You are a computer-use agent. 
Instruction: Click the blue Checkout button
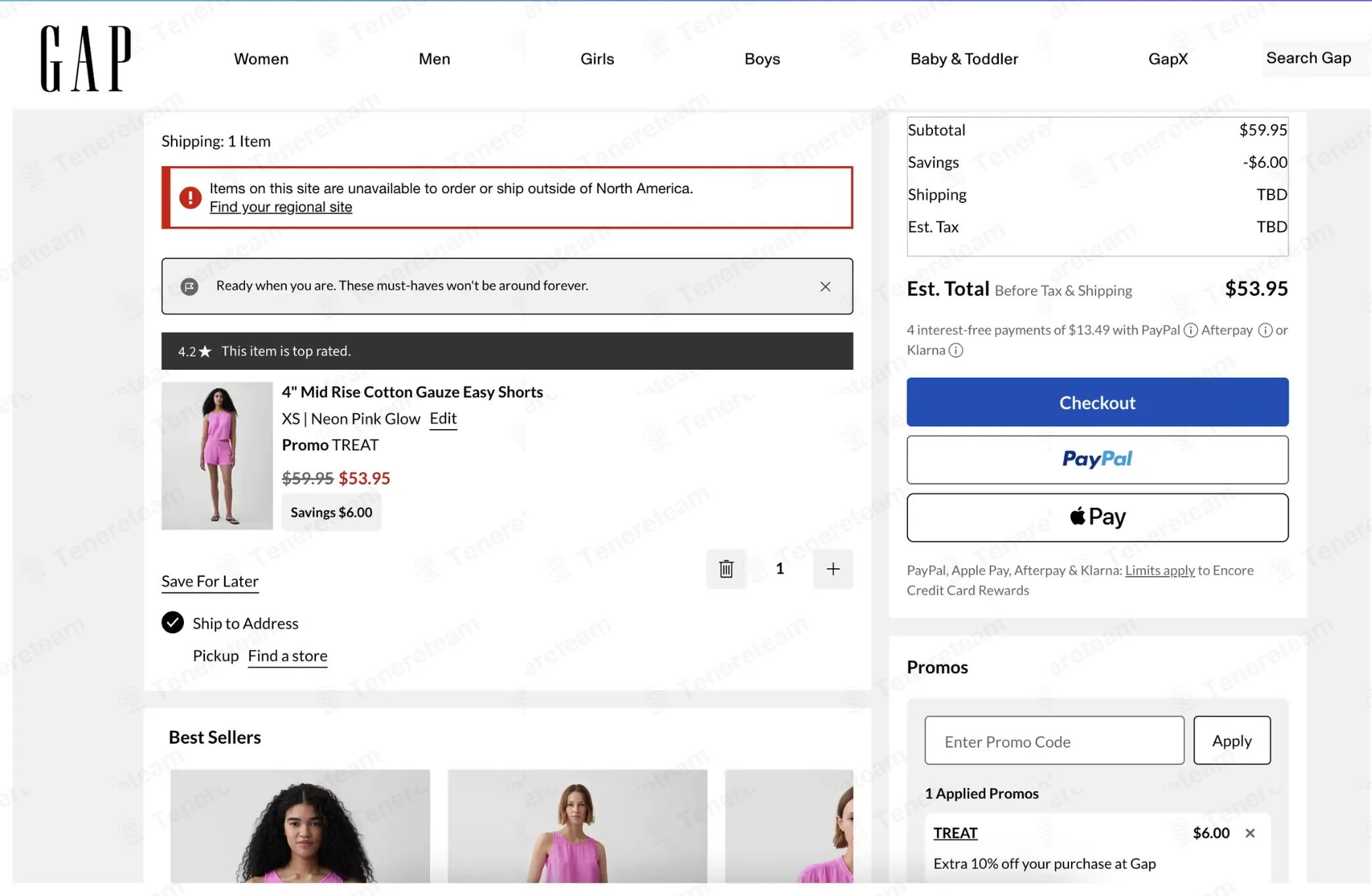pos(1097,402)
